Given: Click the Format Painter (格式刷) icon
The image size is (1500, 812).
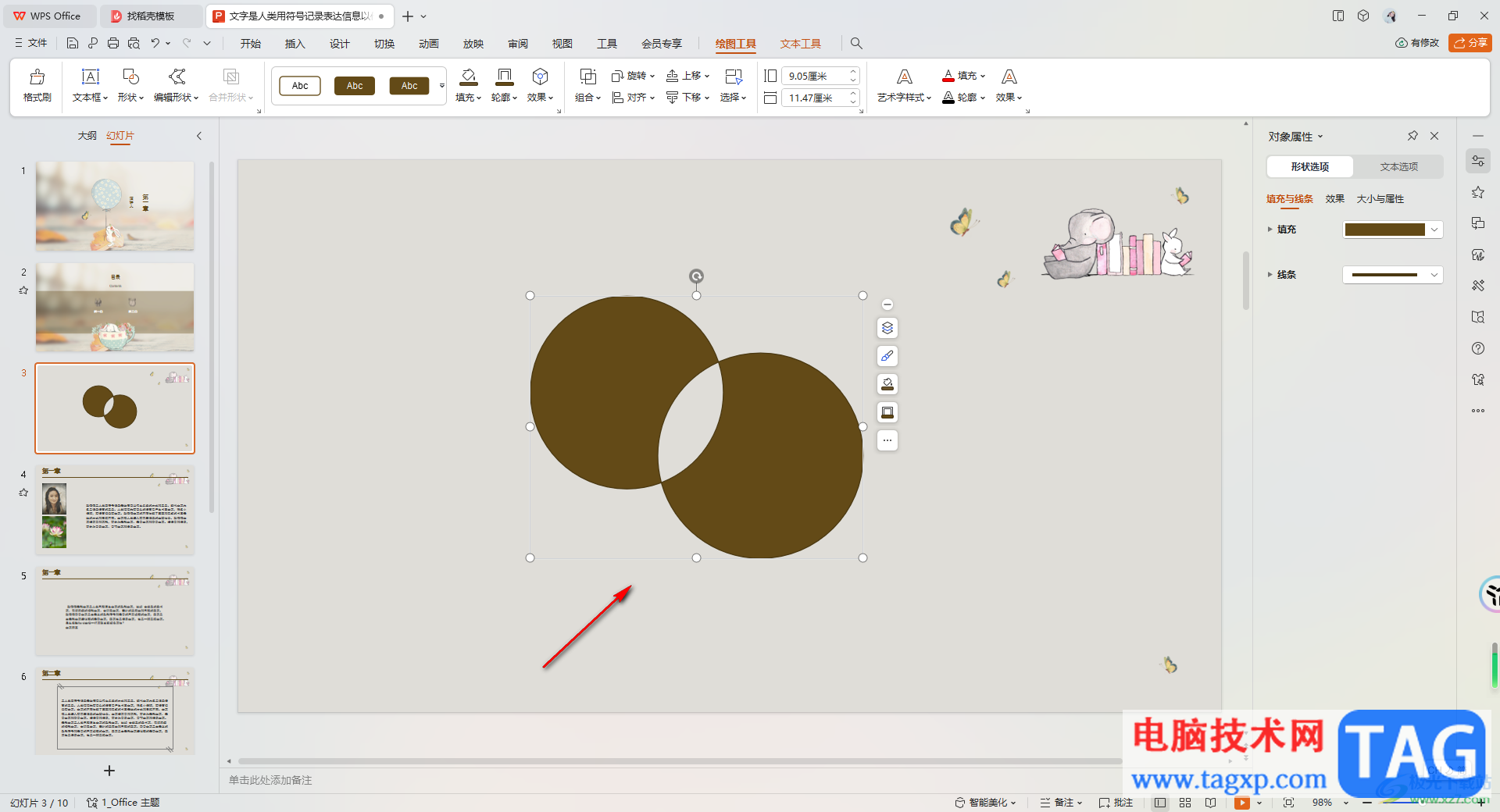Looking at the screenshot, I should pyautogui.click(x=37, y=77).
